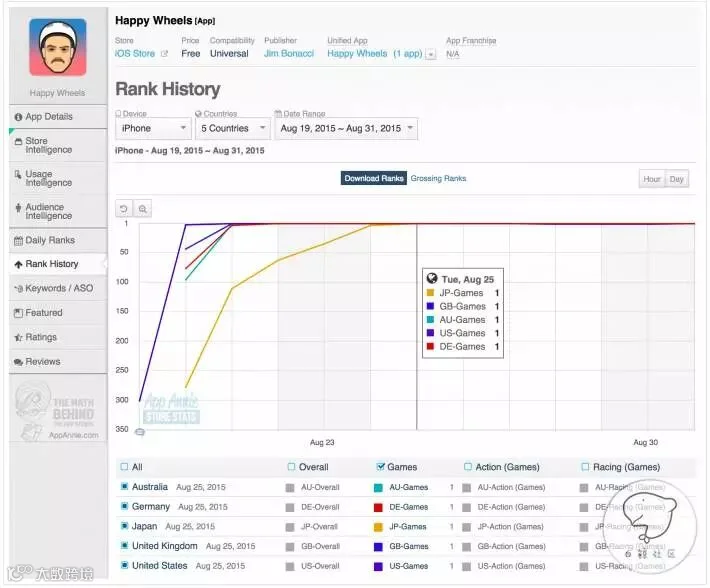Image resolution: width=710 pixels, height=588 pixels.
Task: Toggle the United Kingdom country checkbox
Action: coord(124,545)
